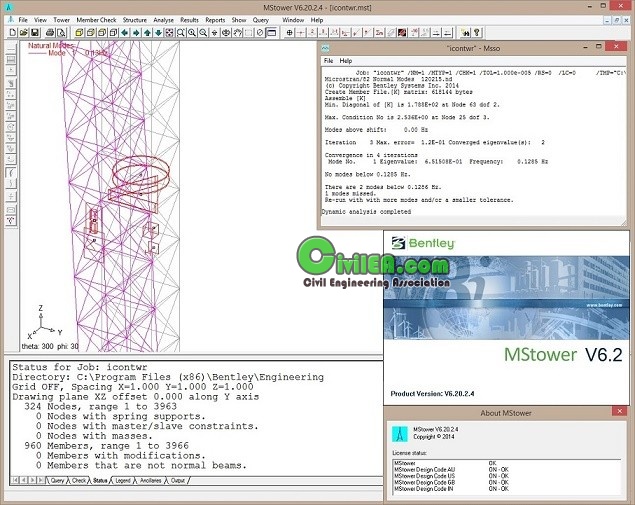Viewport: 635px width, 505px height.
Task: Switch to the Output tab
Action: click(x=178, y=481)
